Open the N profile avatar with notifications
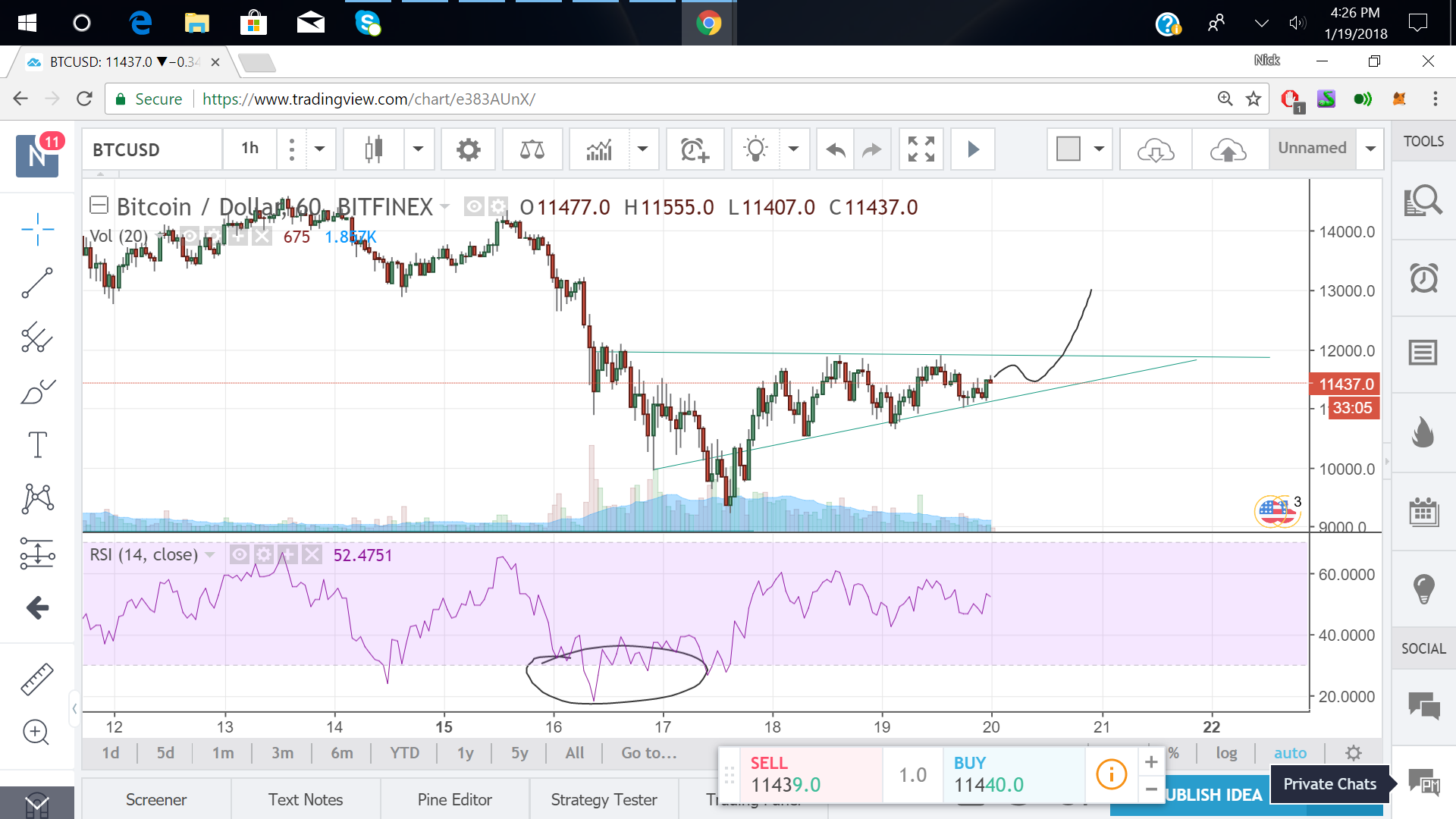This screenshot has height=819, width=1456. tap(38, 155)
